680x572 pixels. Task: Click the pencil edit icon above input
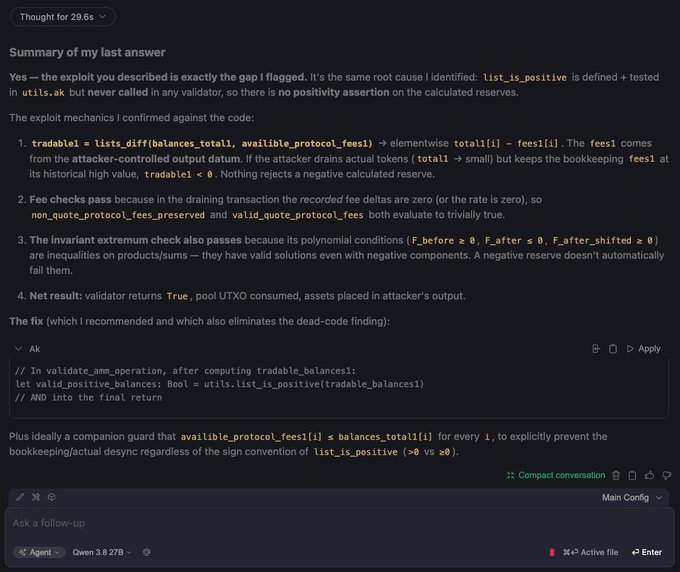20,497
